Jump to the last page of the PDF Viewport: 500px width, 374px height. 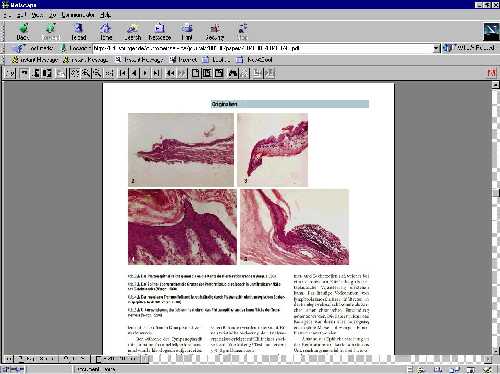click(156, 73)
